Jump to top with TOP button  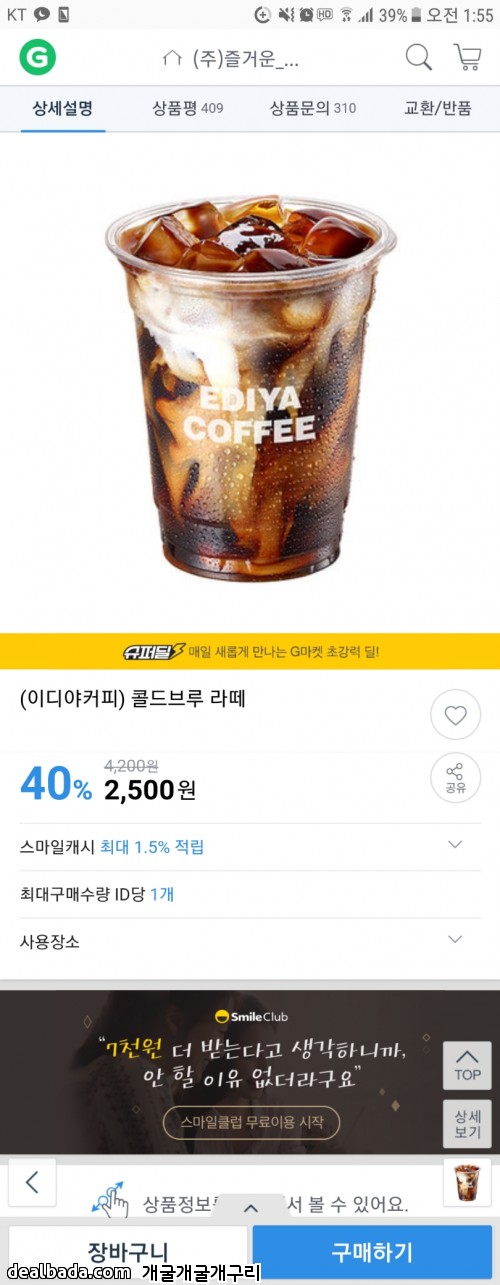[x=467, y=1065]
